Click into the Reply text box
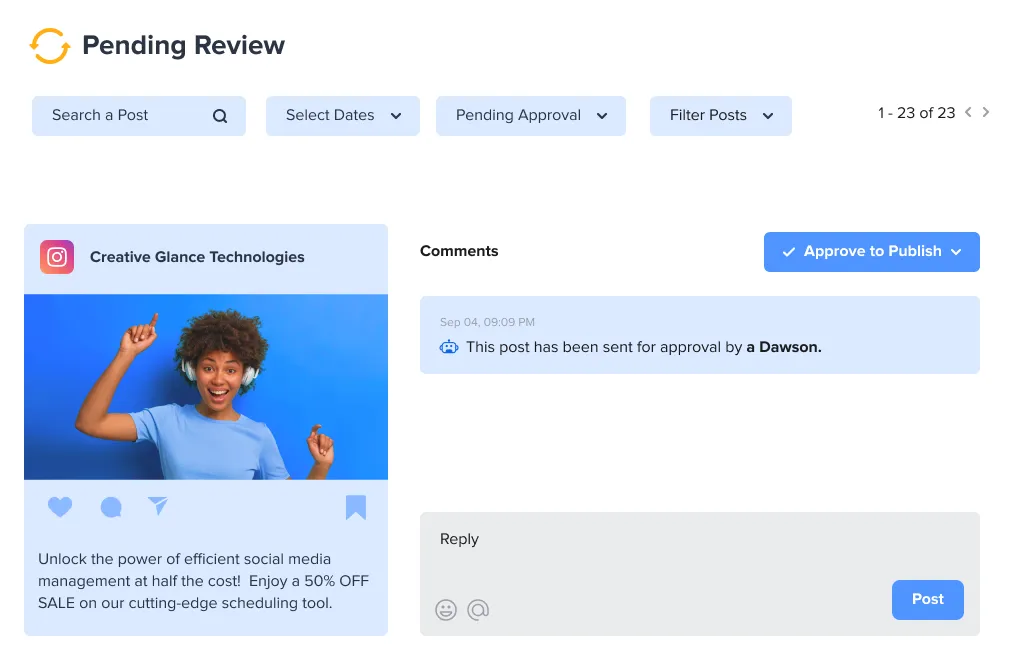 coord(700,574)
